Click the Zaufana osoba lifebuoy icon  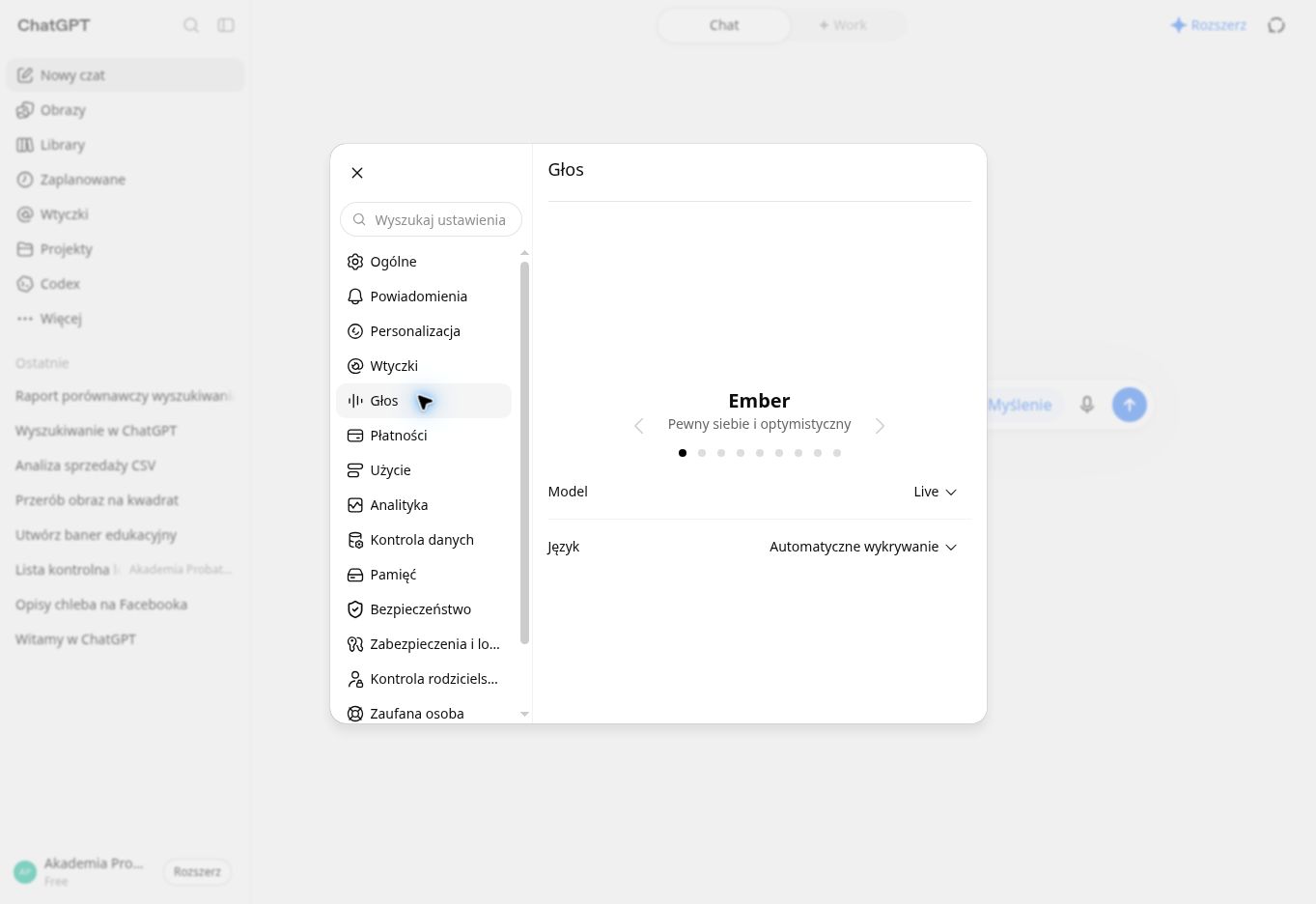[x=355, y=714]
